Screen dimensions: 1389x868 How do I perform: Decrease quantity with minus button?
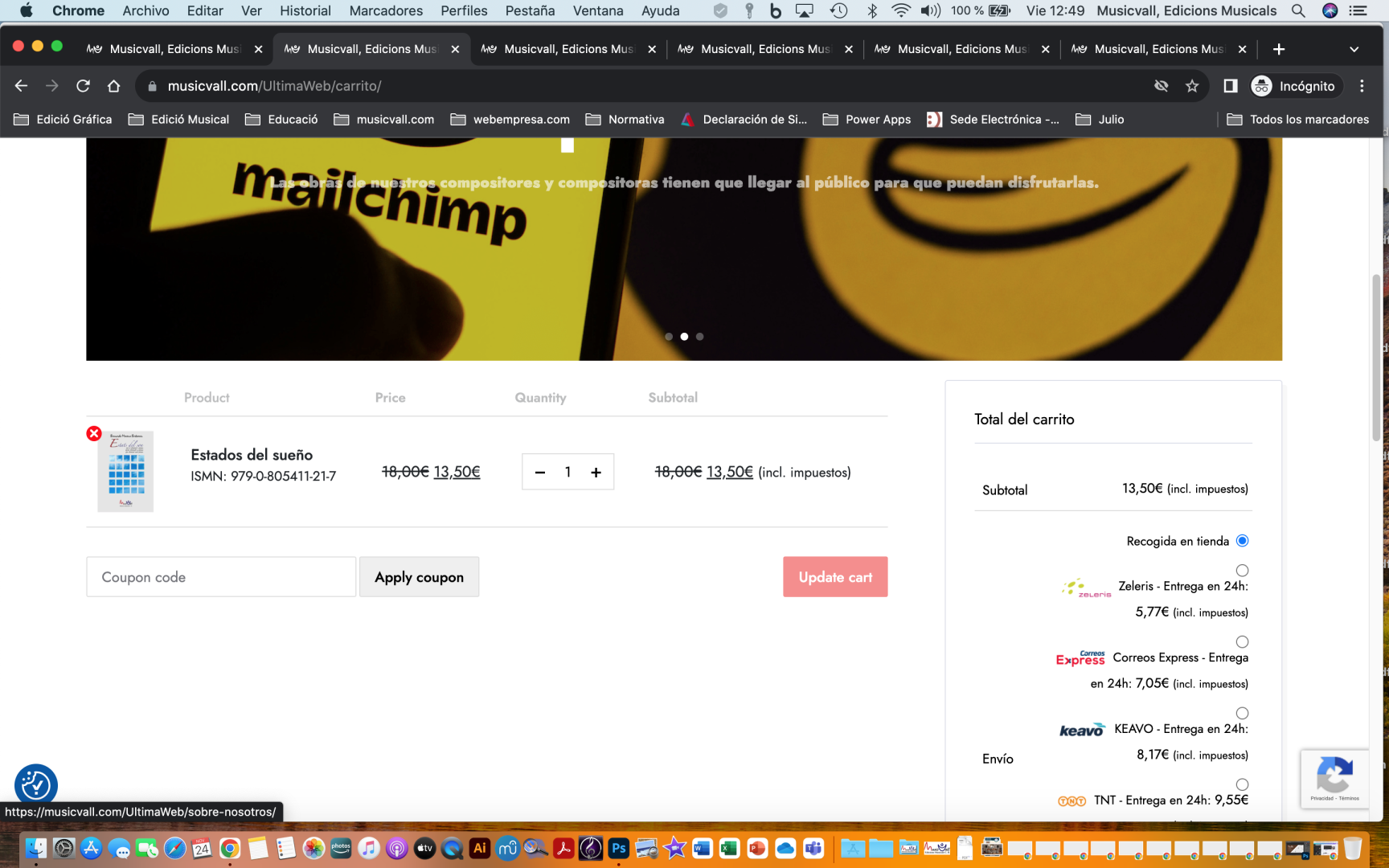(x=540, y=473)
